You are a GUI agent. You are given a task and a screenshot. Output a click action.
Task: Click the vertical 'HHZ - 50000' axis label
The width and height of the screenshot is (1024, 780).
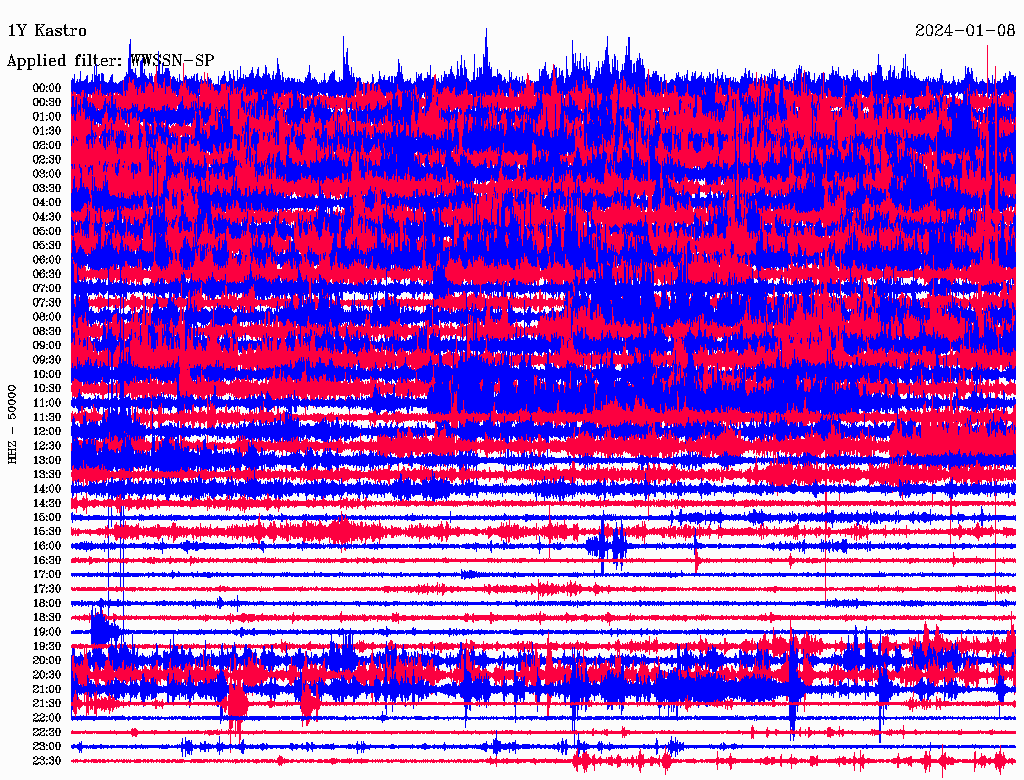[x=12, y=425]
